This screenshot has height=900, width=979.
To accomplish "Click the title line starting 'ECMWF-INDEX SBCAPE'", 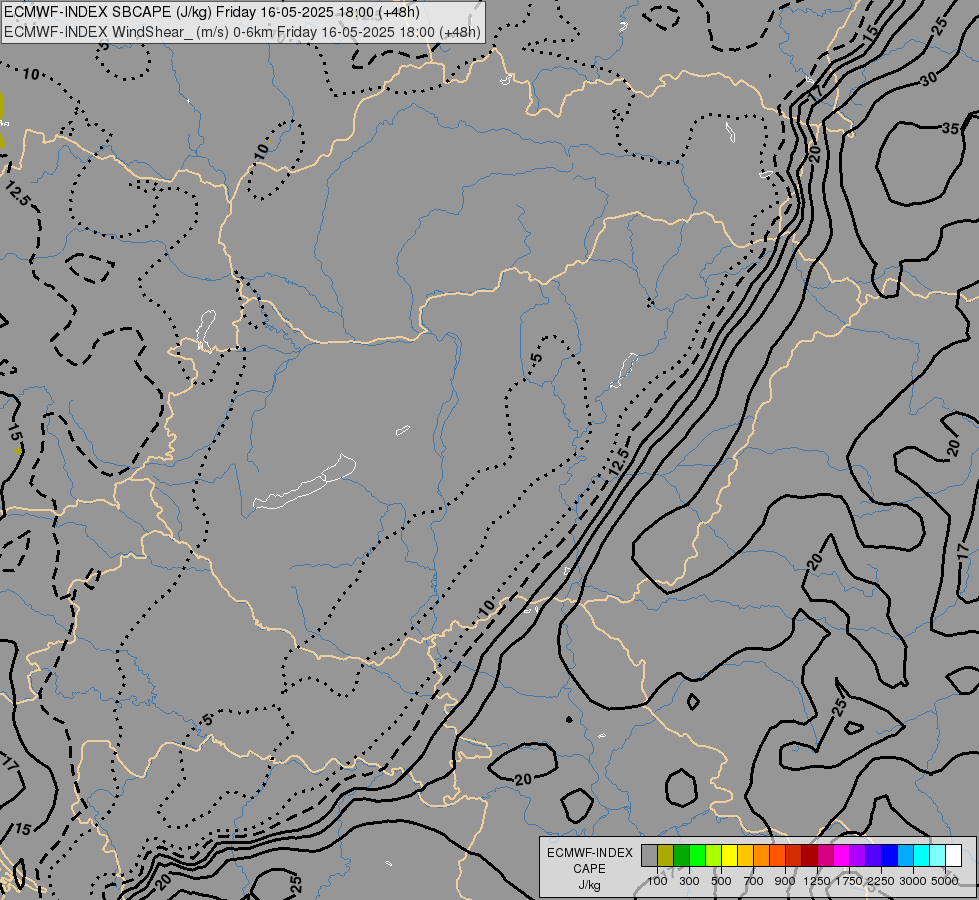I will 212,12.
